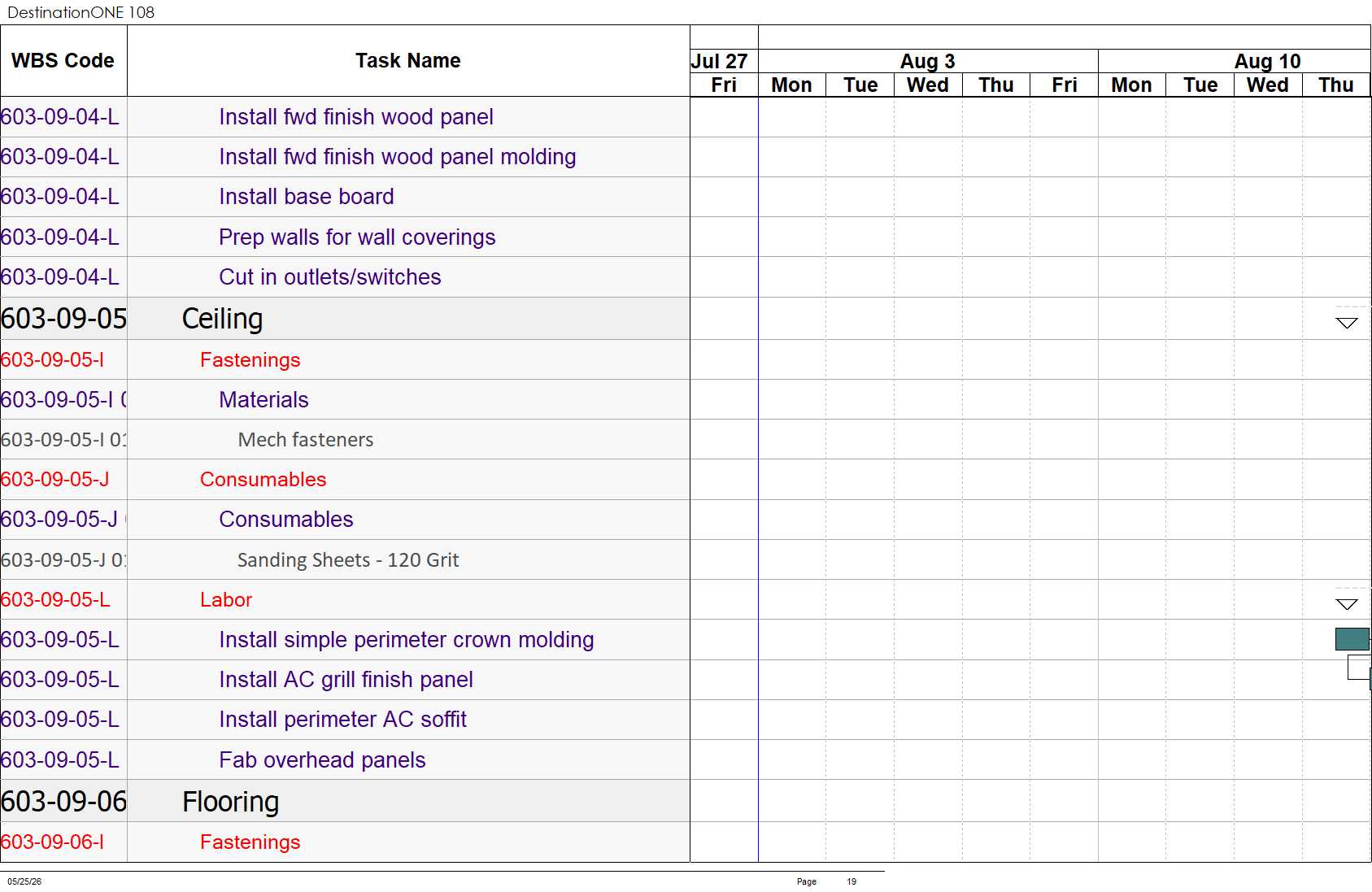Select 'Install simple perimeter crown molding' task
Image resolution: width=1372 pixels, height=892 pixels.
(407, 640)
